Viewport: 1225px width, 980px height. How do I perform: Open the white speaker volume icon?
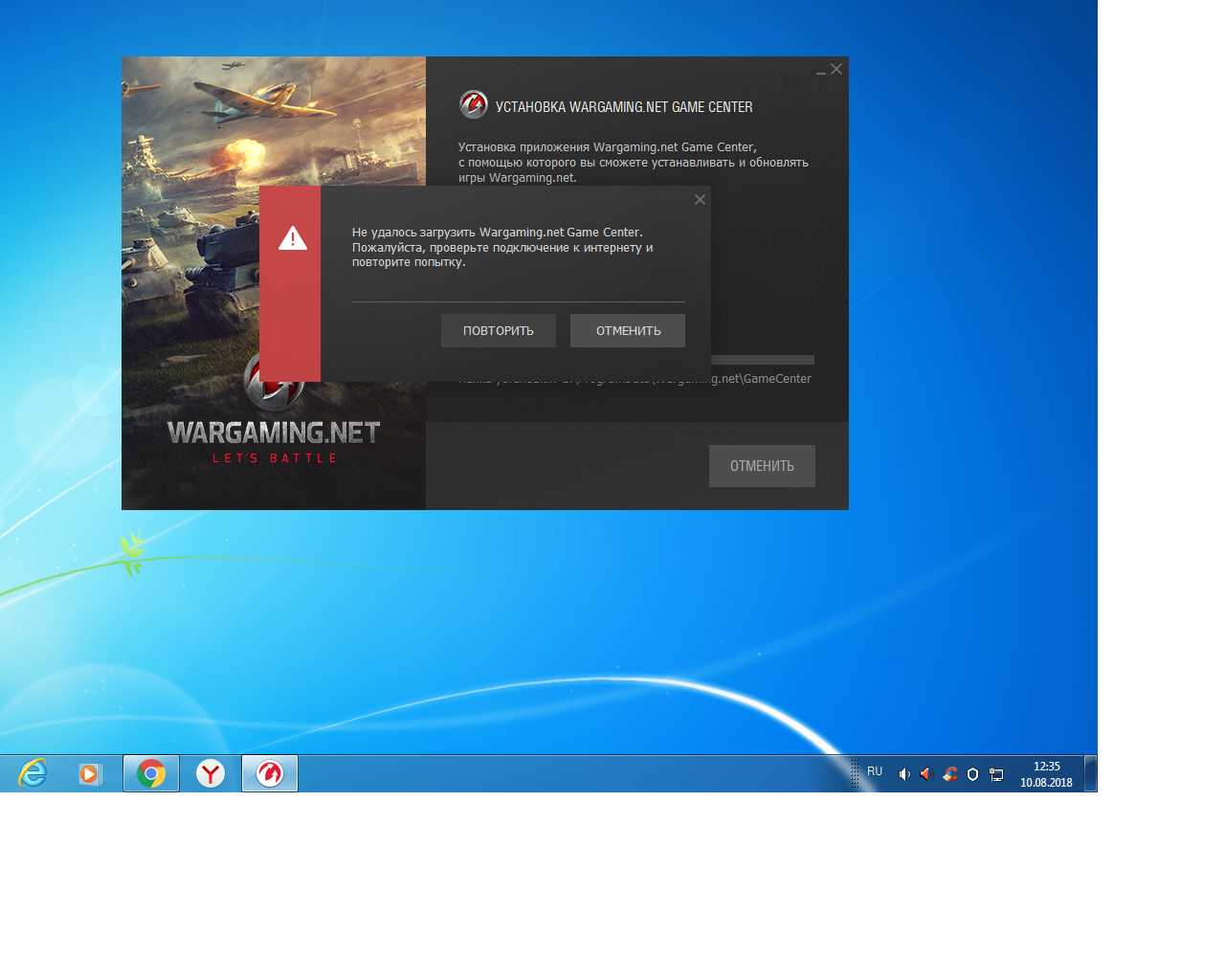(x=903, y=774)
